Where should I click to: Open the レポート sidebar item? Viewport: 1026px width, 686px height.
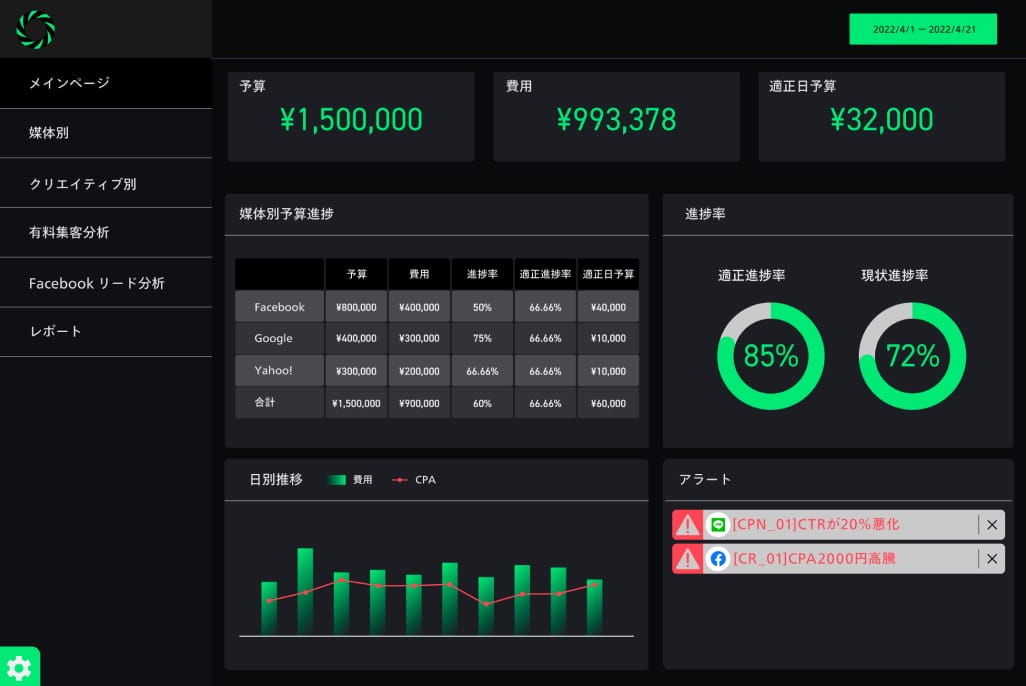tap(105, 331)
